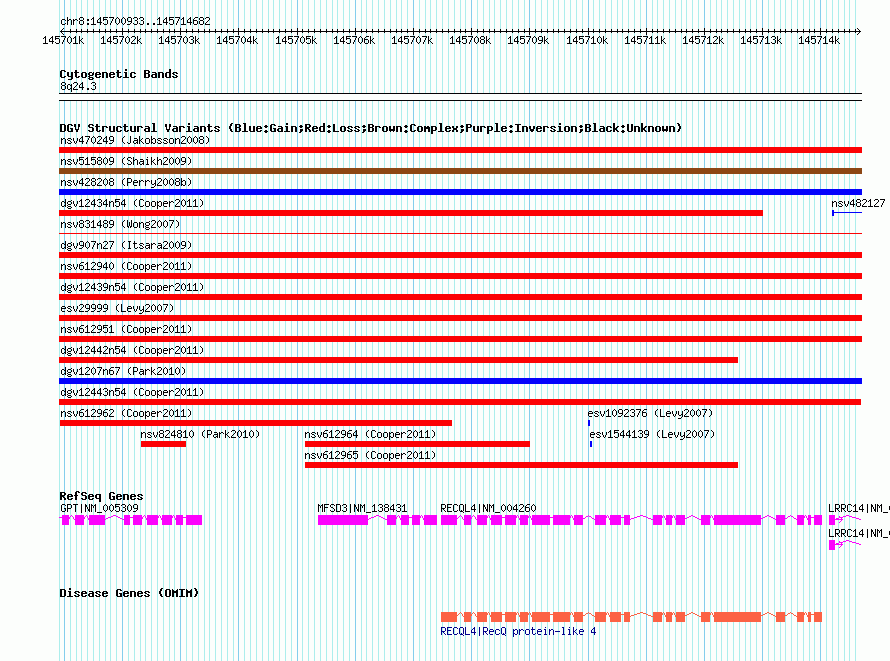890x661 pixels.
Task: Click the blue nsv428208 (Perry2008b) gain bar
Action: pos(460,192)
